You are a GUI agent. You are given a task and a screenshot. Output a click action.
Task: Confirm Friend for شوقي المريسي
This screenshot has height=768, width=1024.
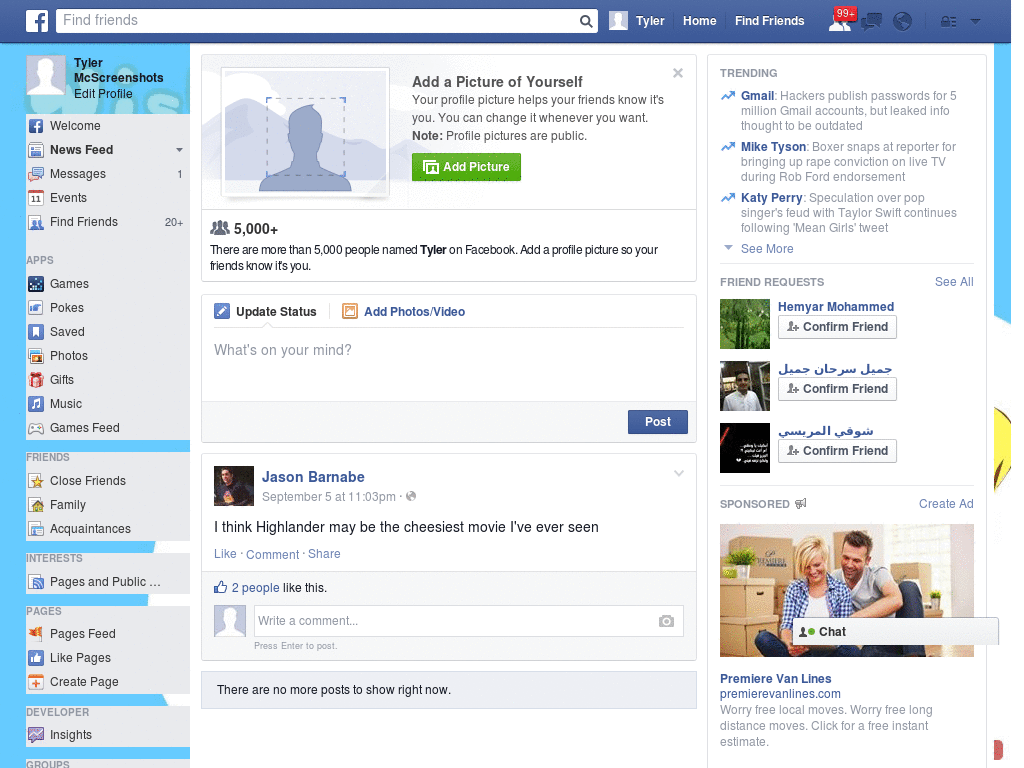click(x=837, y=451)
